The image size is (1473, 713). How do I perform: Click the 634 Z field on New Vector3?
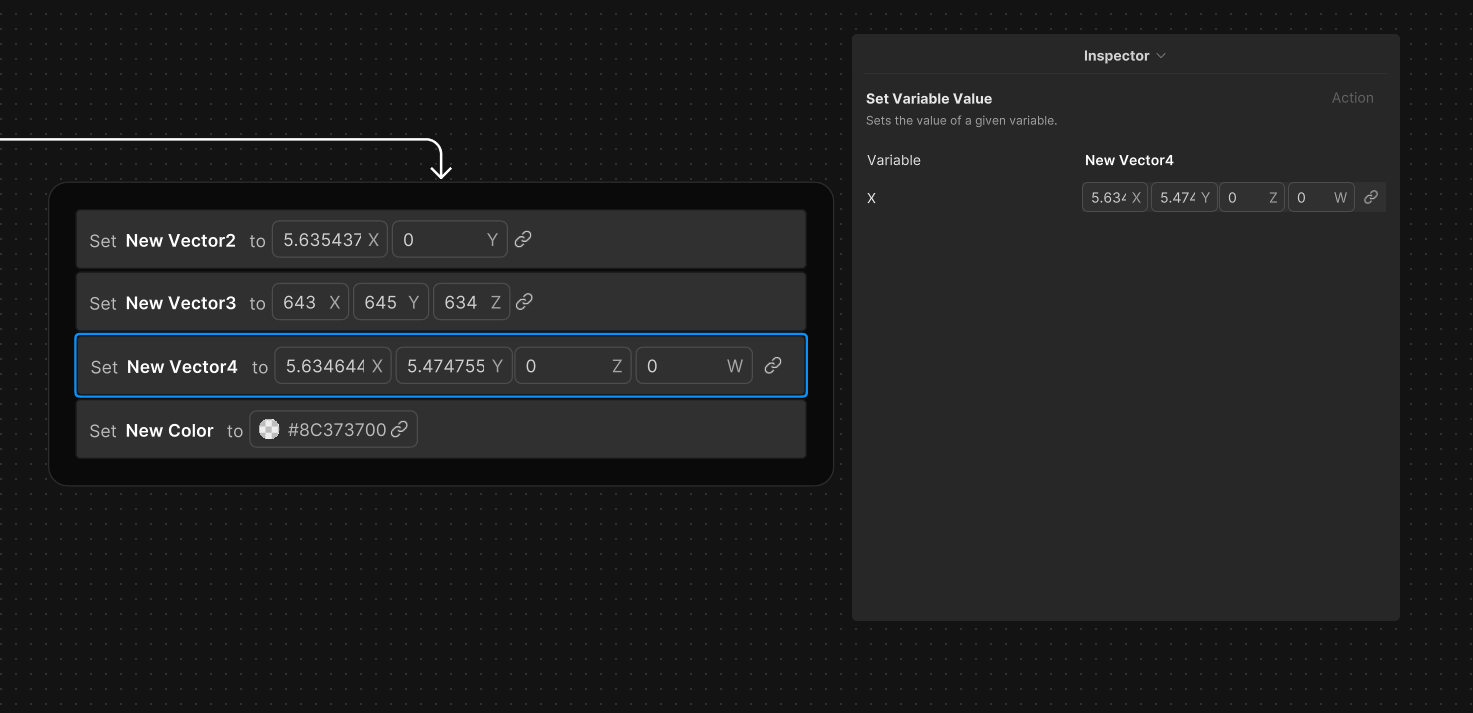point(471,301)
